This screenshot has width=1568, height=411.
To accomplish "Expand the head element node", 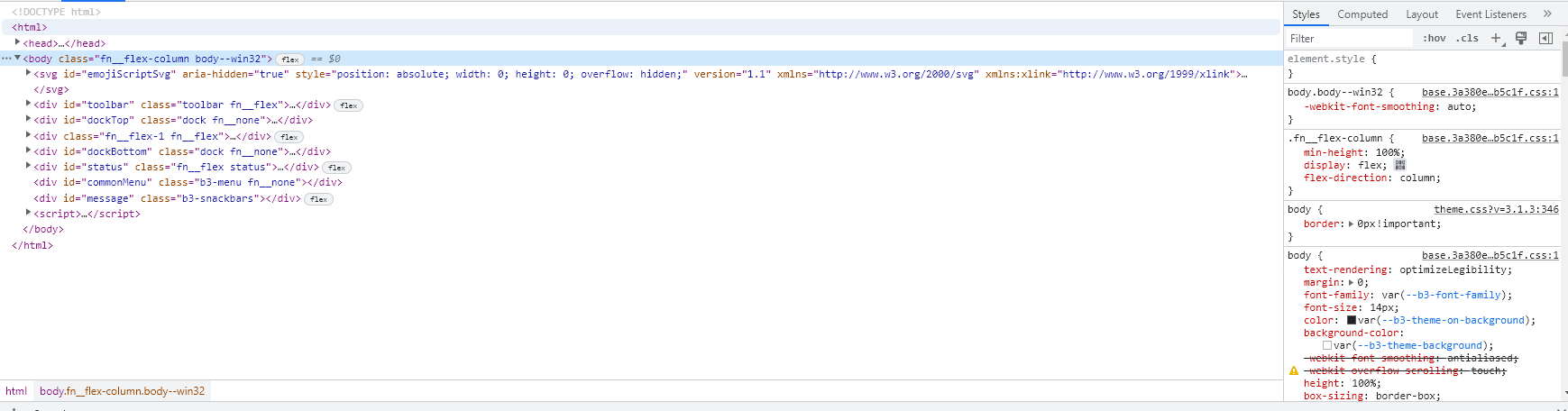I will pyautogui.click(x=18, y=42).
